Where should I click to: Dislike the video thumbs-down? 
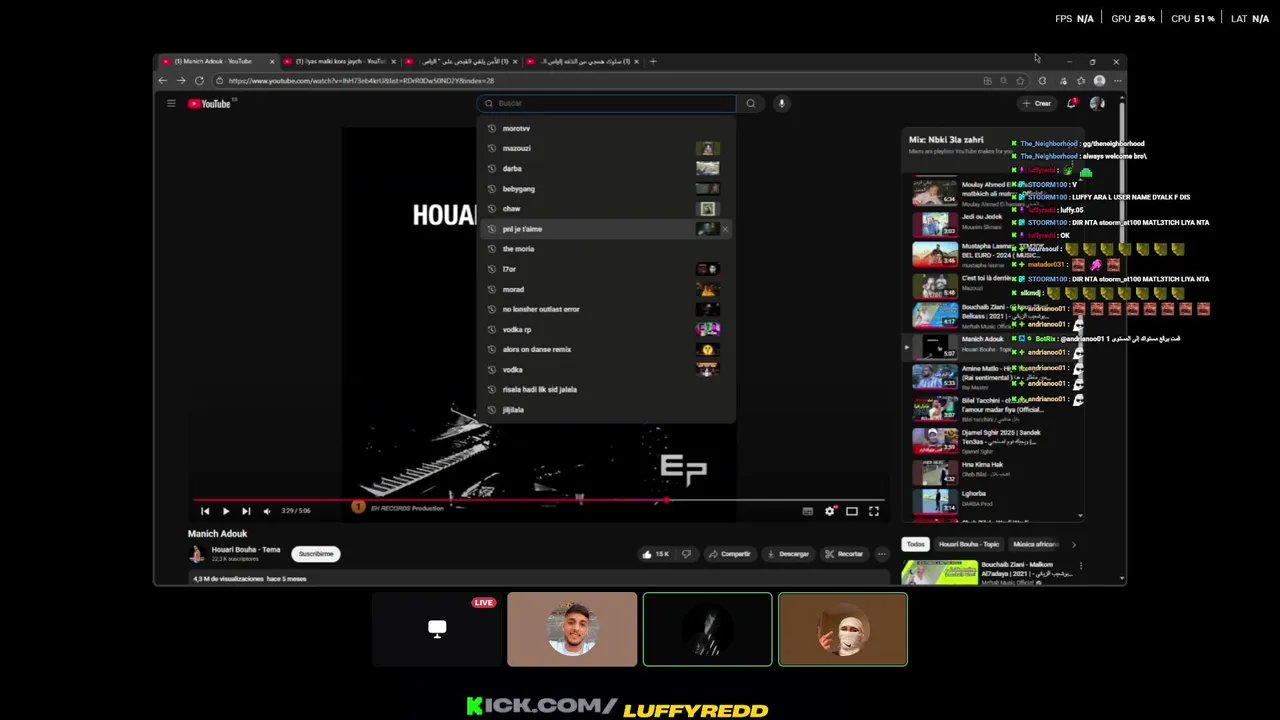(686, 553)
